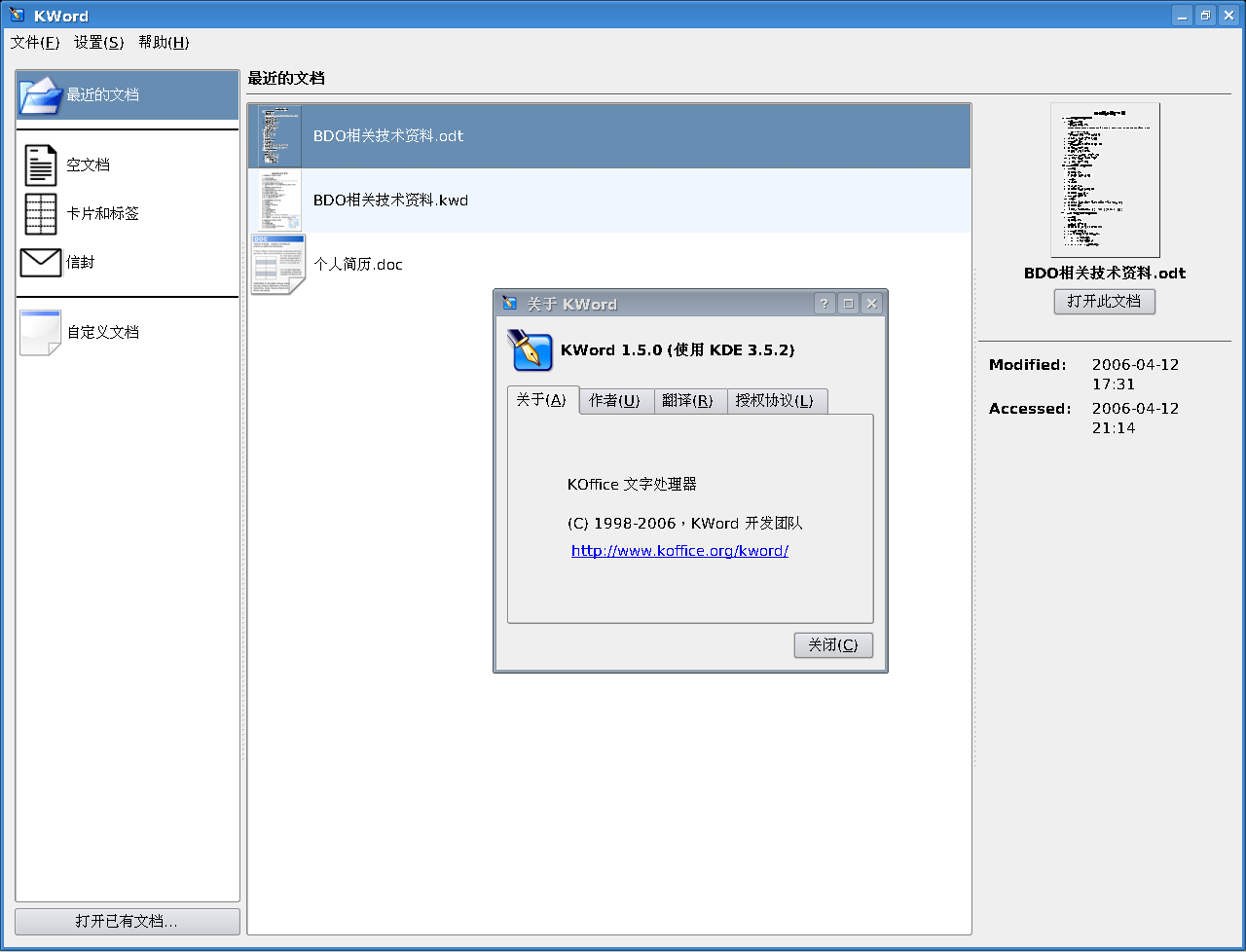Viewport: 1246px width, 952px height.
Task: Click the 打开已有文档... button
Action: tap(128, 921)
